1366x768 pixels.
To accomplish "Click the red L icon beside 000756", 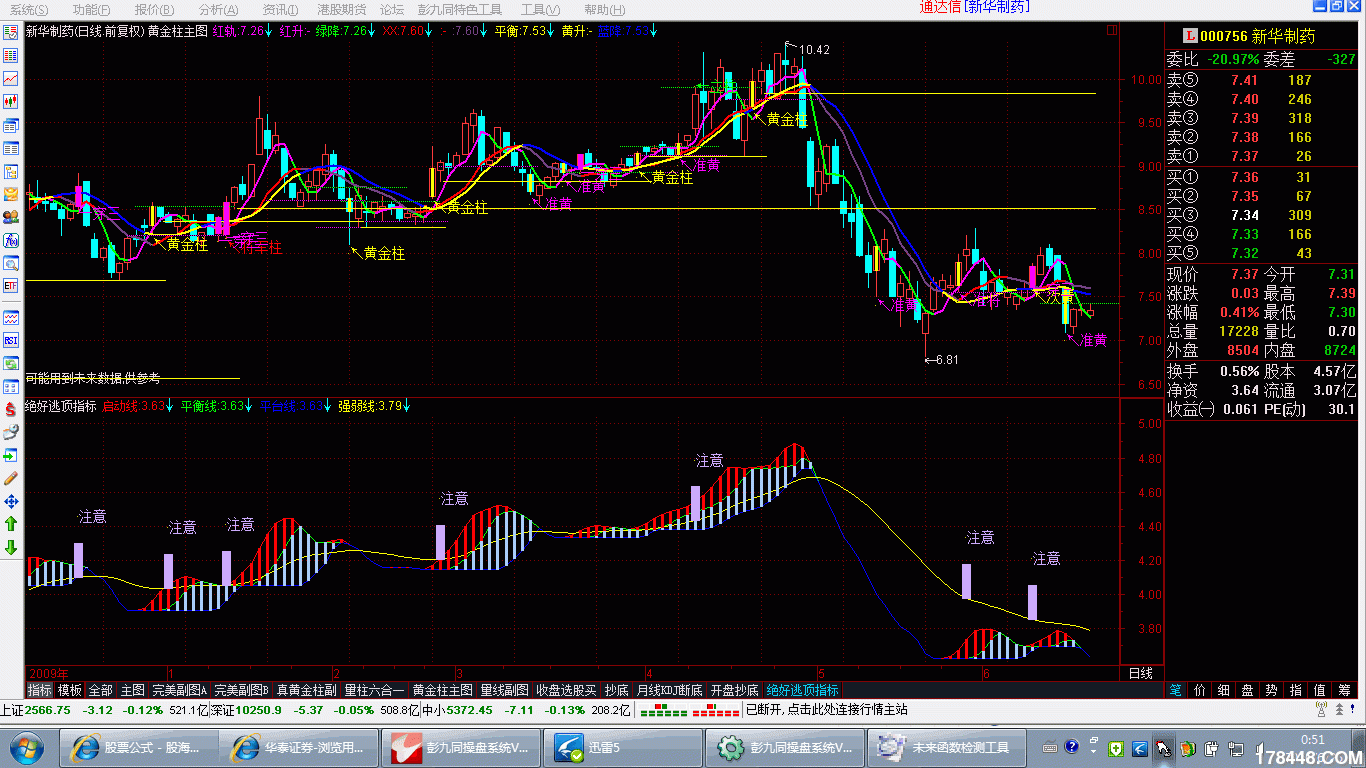I will point(1189,36).
